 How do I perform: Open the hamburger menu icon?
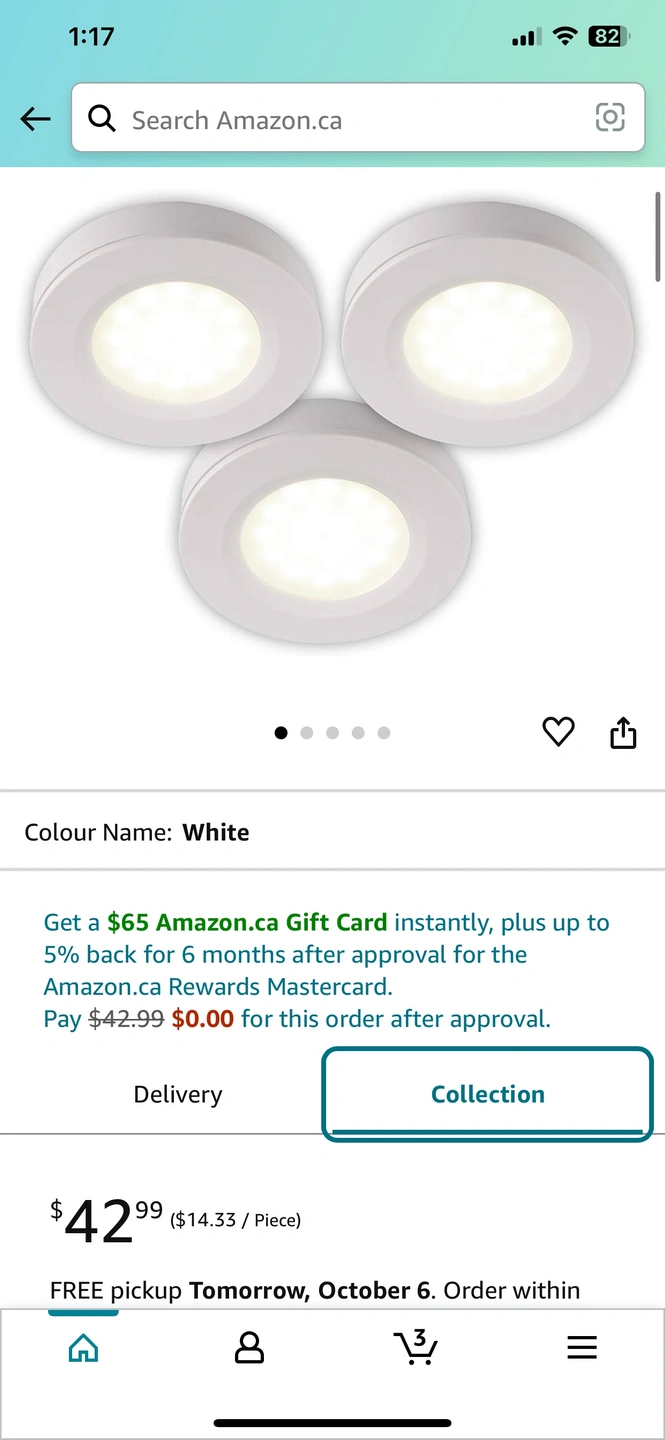click(582, 1348)
